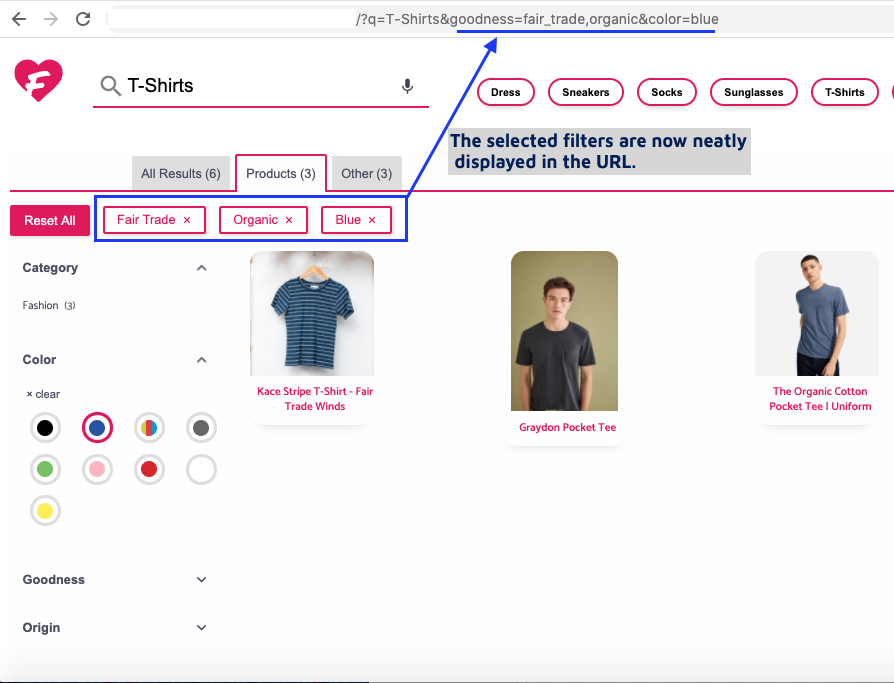Viewport: 894px width, 683px height.
Task: Click the page reload icon
Action: 83,18
